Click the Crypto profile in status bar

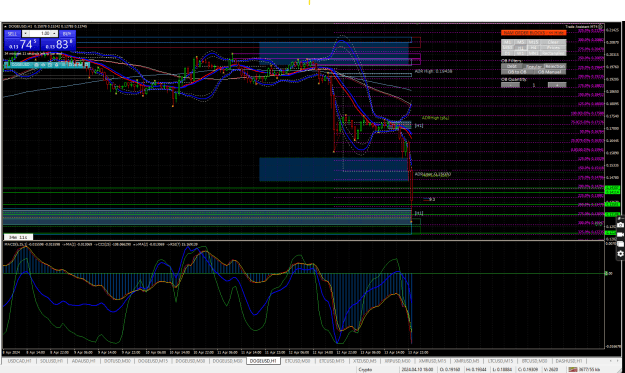tap(365, 370)
